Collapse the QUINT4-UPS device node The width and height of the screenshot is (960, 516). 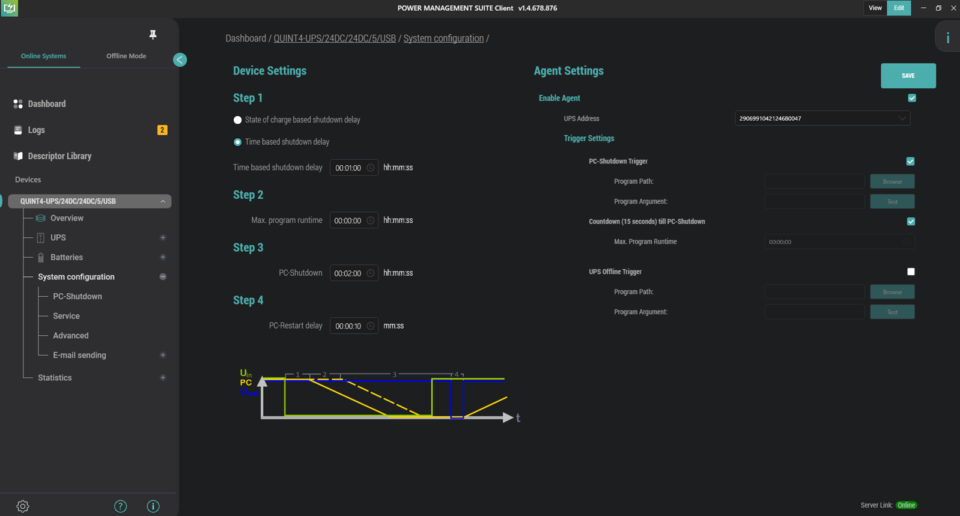point(163,201)
